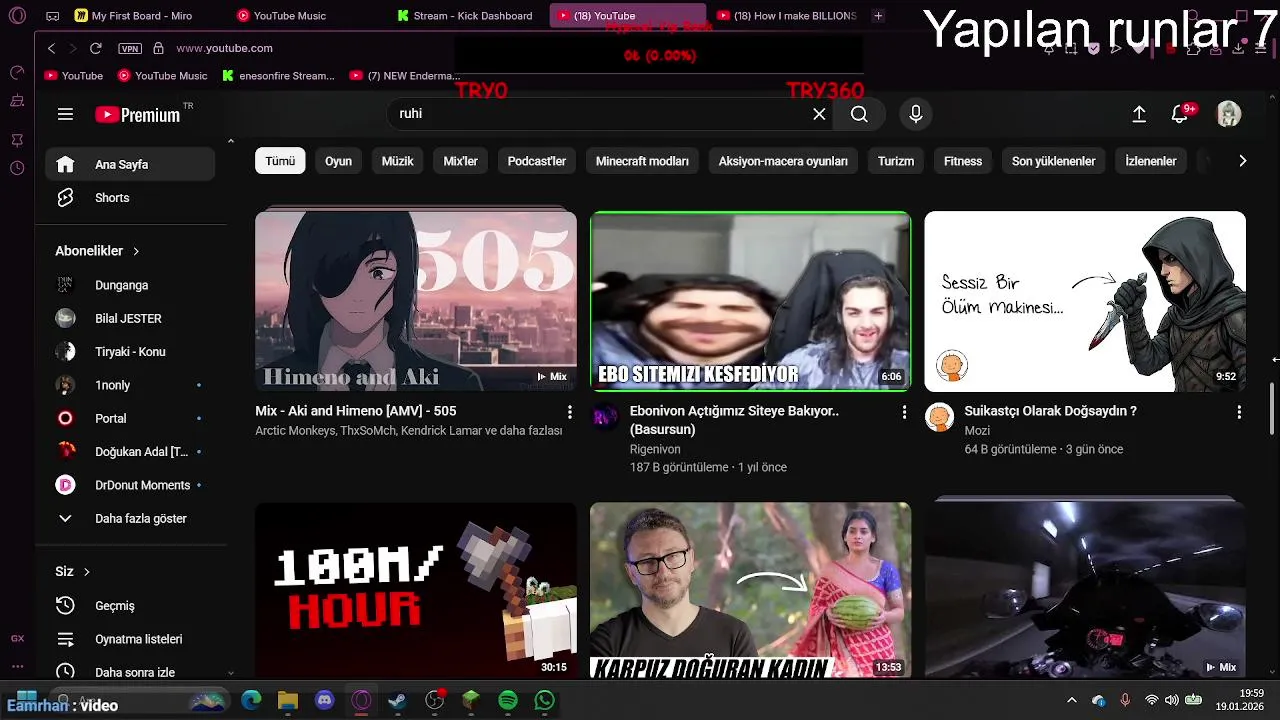Open the Bilal JESTER subscription
1280x720 pixels.
pos(130,318)
